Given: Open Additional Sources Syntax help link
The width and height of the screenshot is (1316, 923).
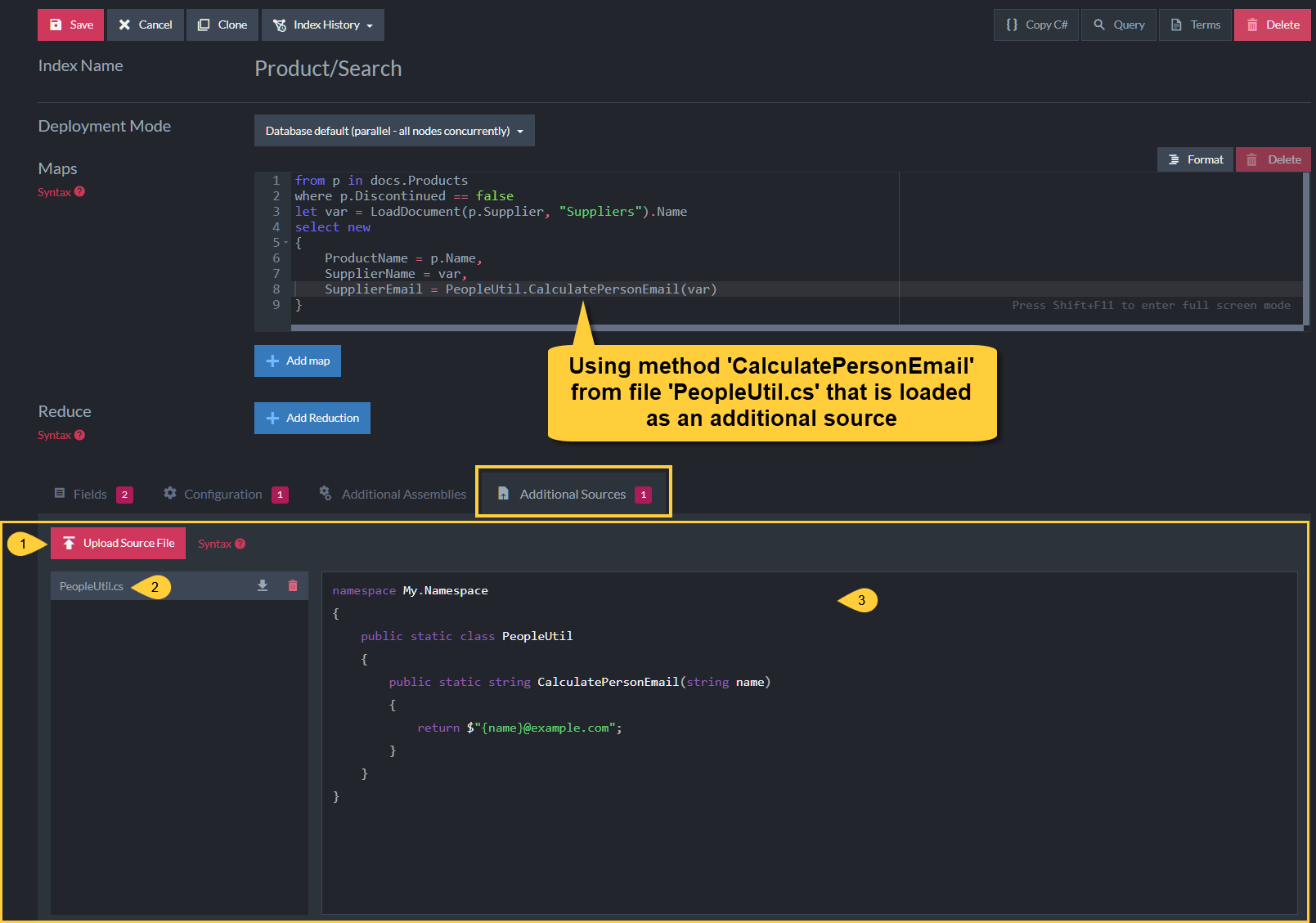Looking at the screenshot, I should 221,544.
